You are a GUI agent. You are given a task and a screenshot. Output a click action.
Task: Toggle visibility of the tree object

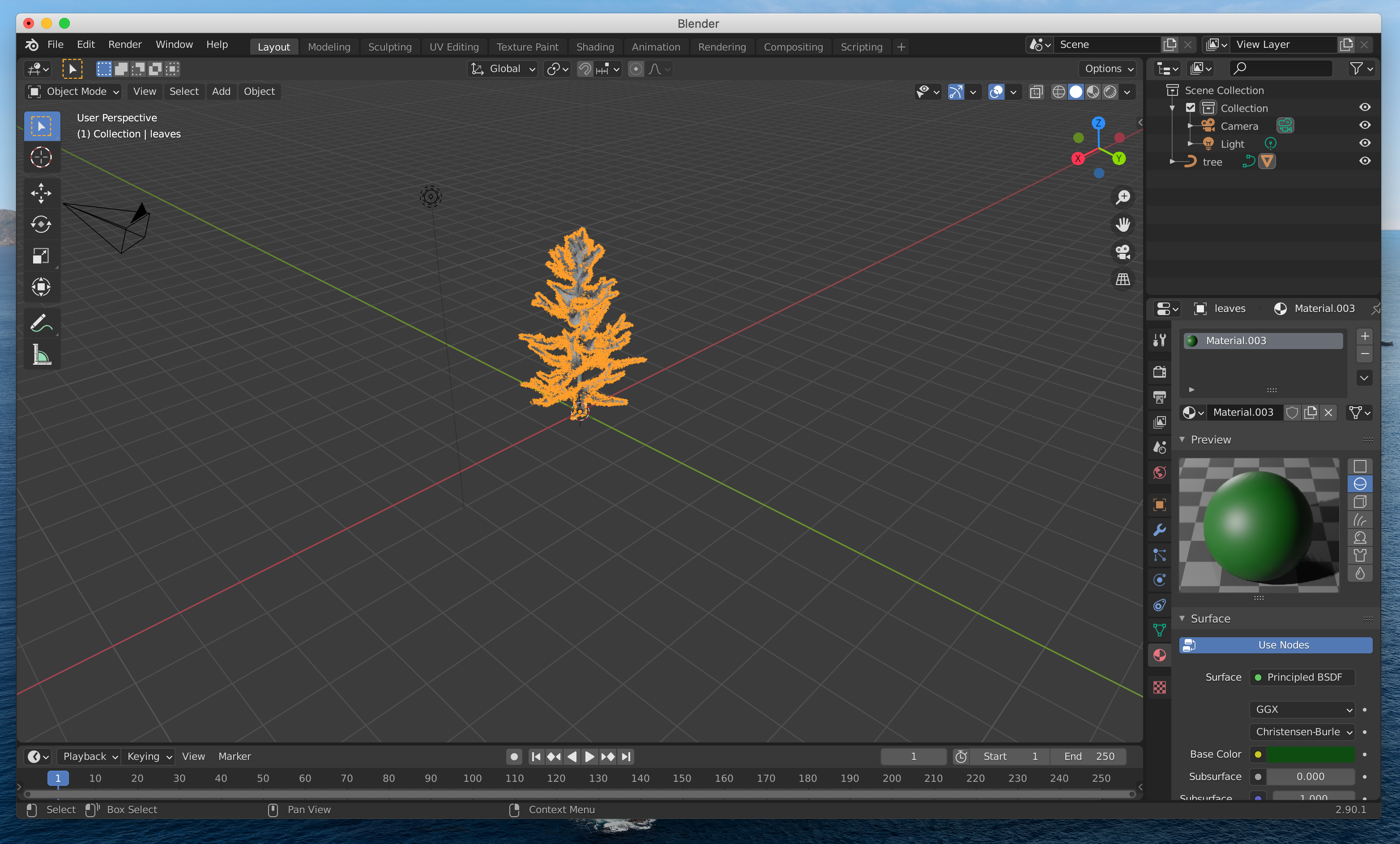1365,161
